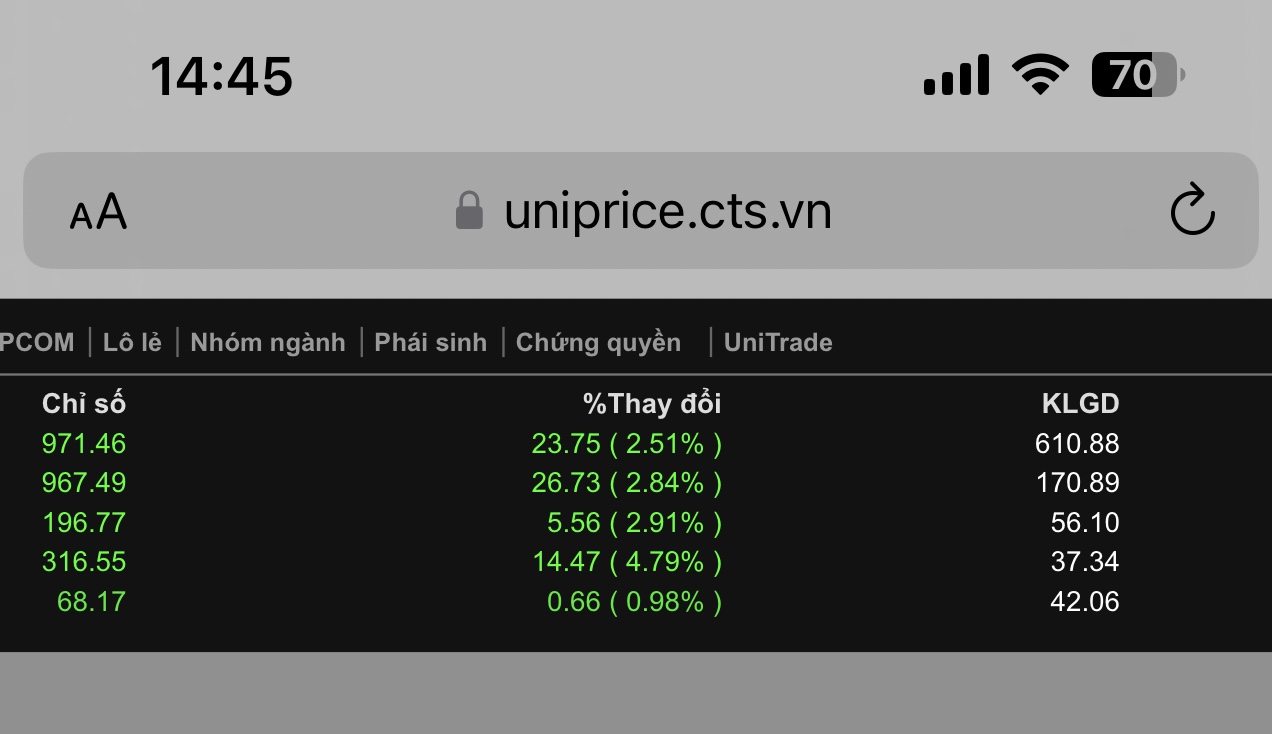Screen dimensions: 1272x734
Task: Switch to the Lô lẻ tab
Action: click(132, 342)
